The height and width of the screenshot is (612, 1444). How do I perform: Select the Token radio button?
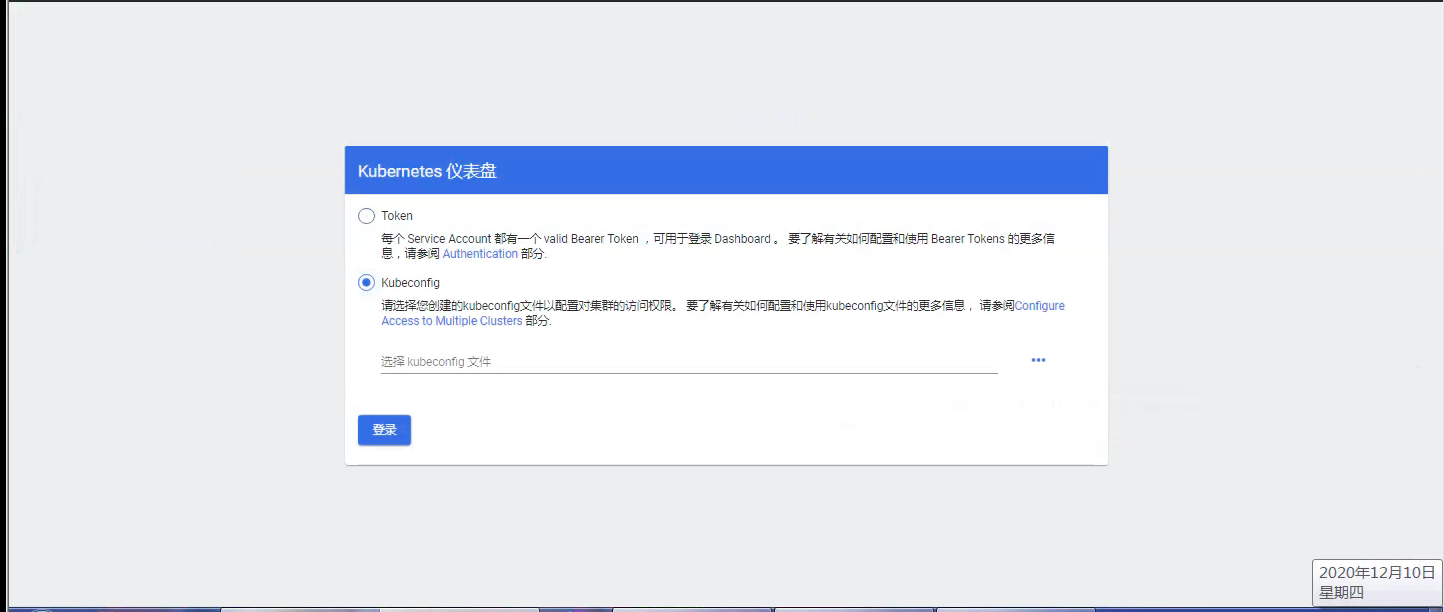point(366,216)
